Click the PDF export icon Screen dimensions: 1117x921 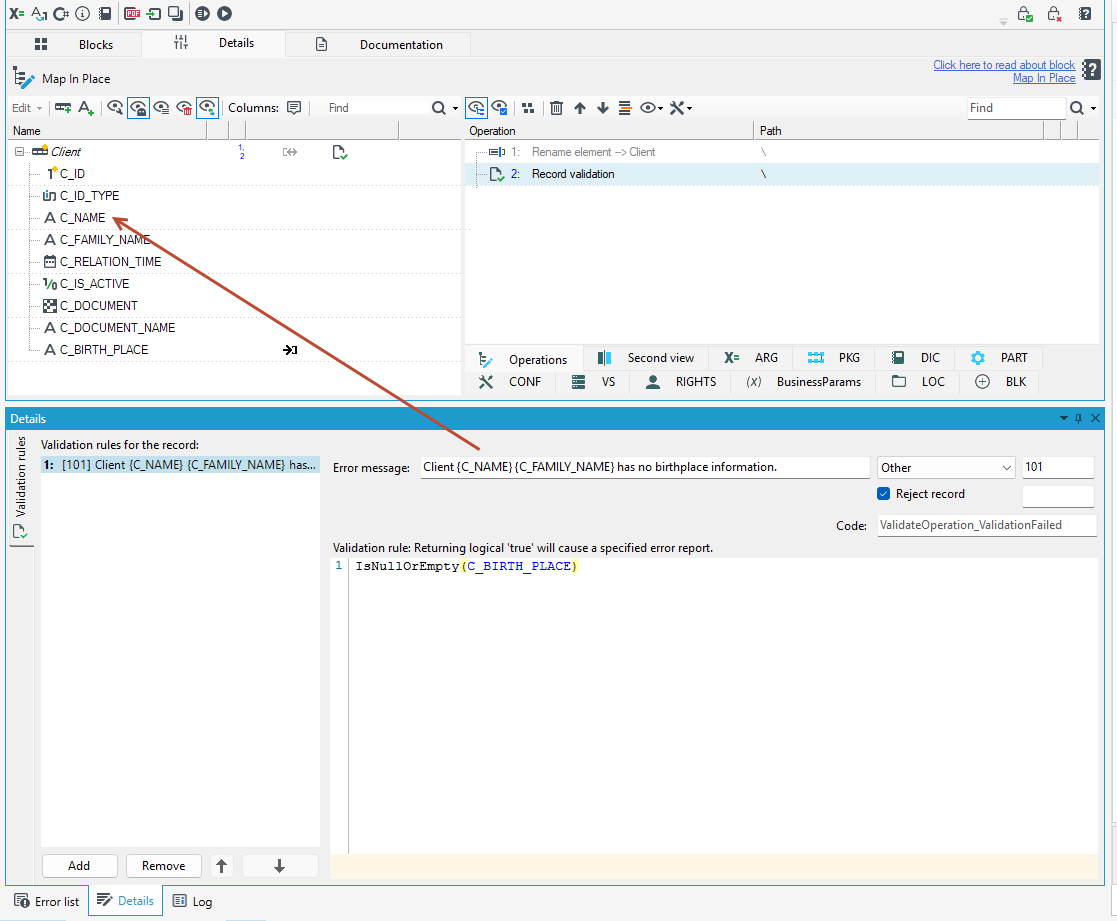[132, 14]
